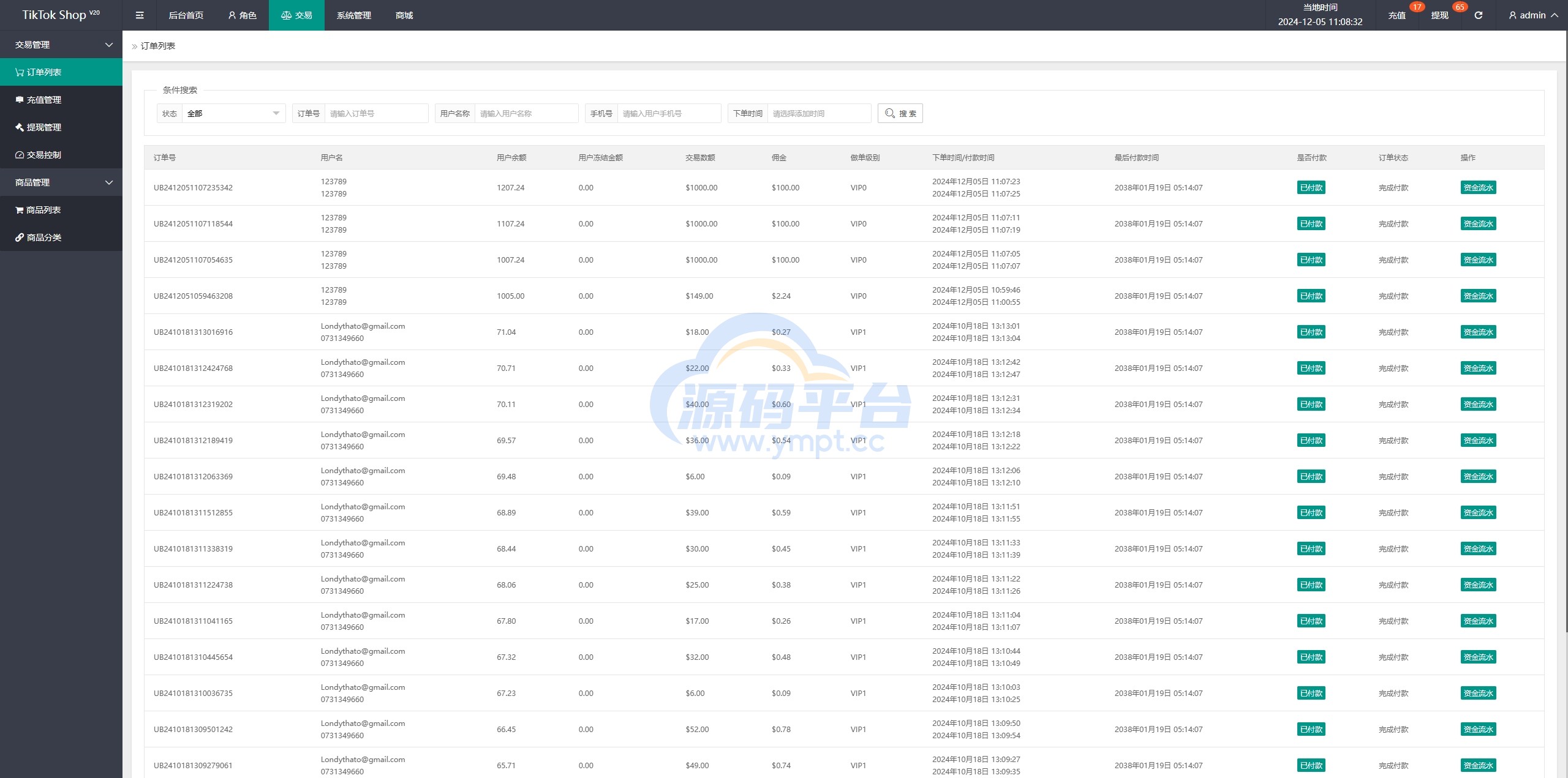Viewport: 1568px width, 778px height.
Task: Click the gavel icon beside 提现管理
Action: click(20, 127)
